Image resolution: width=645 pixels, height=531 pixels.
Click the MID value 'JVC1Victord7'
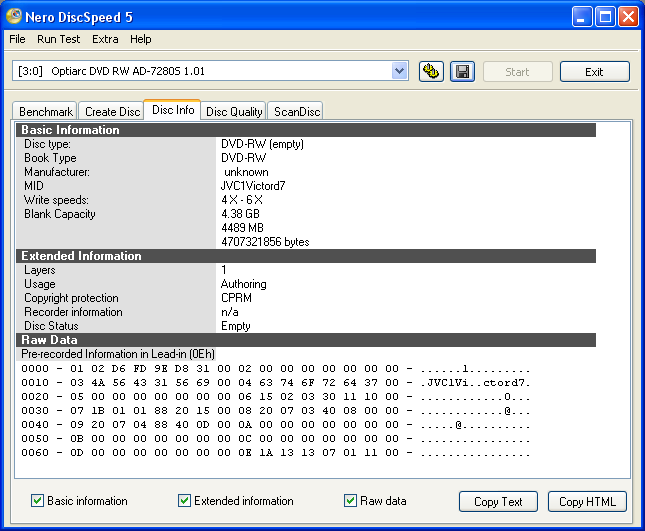point(253,186)
